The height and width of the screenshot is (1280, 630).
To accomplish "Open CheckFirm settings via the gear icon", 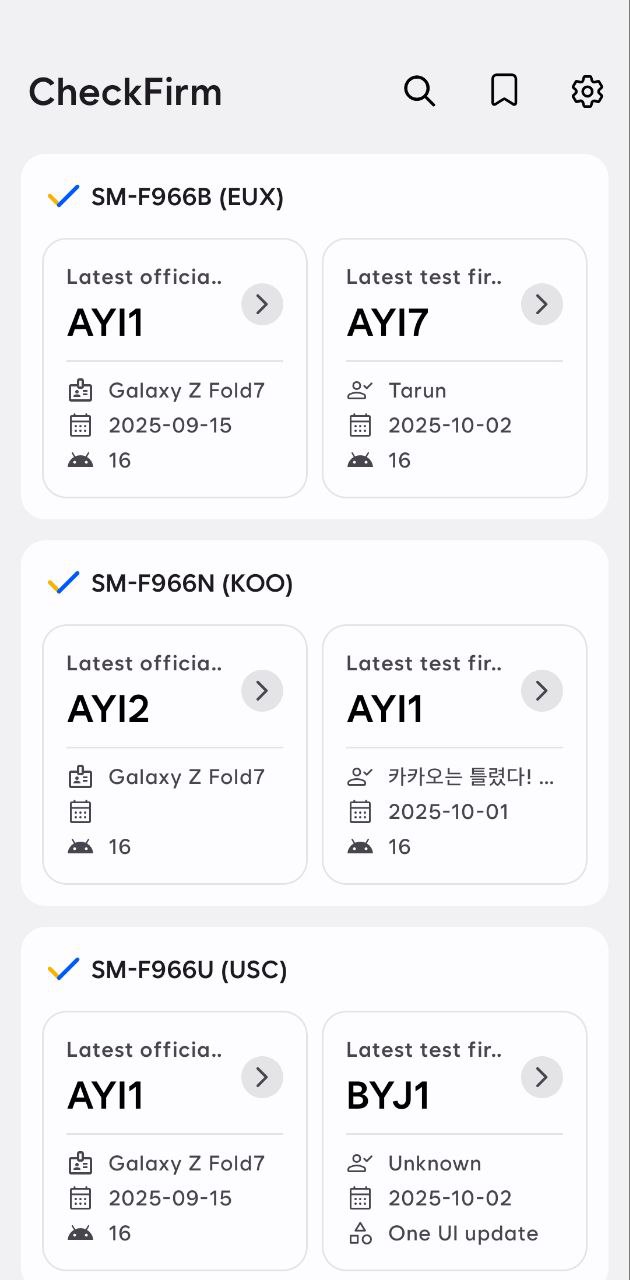I will pyautogui.click(x=587, y=91).
